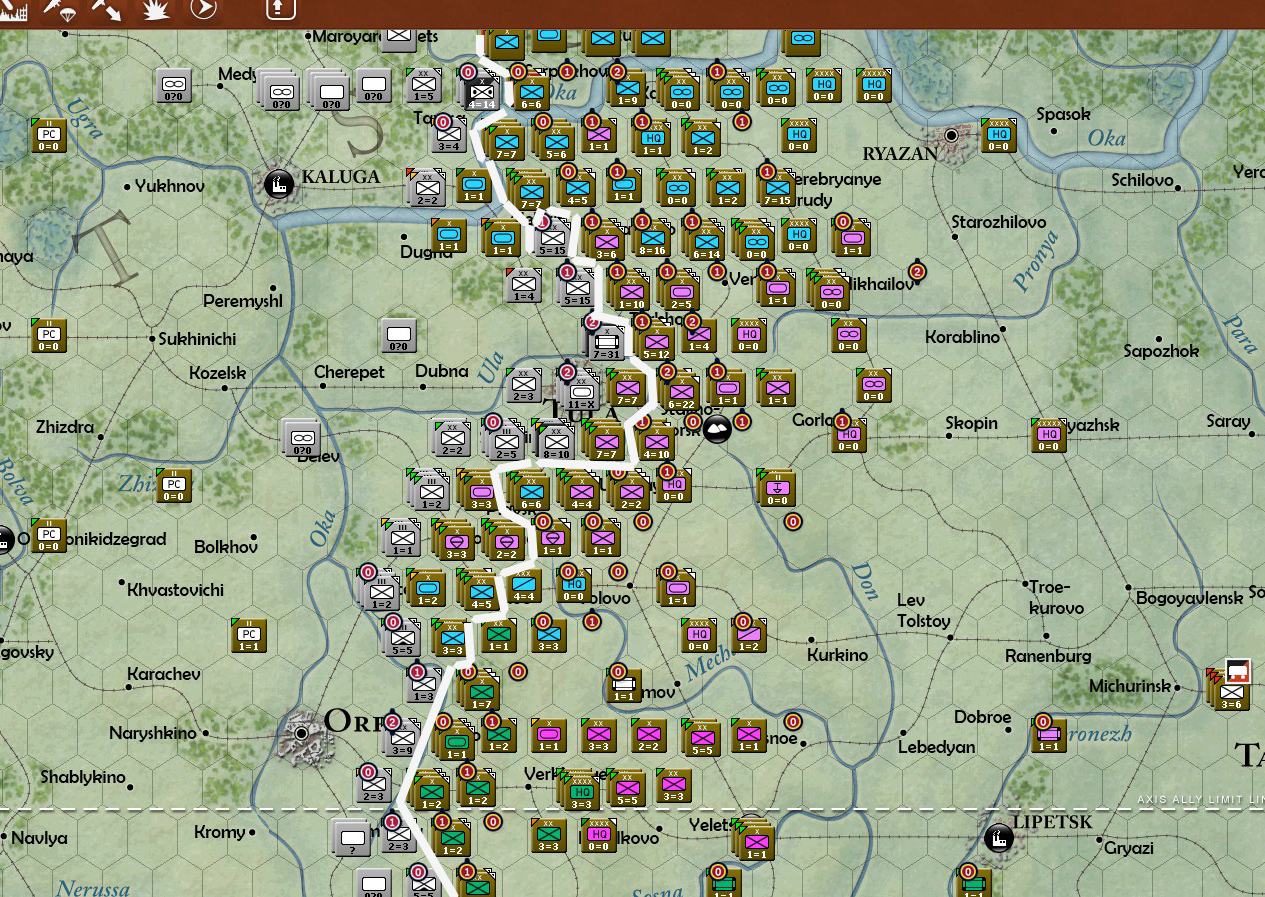Select the green HQ 3=3 counter

point(582,792)
